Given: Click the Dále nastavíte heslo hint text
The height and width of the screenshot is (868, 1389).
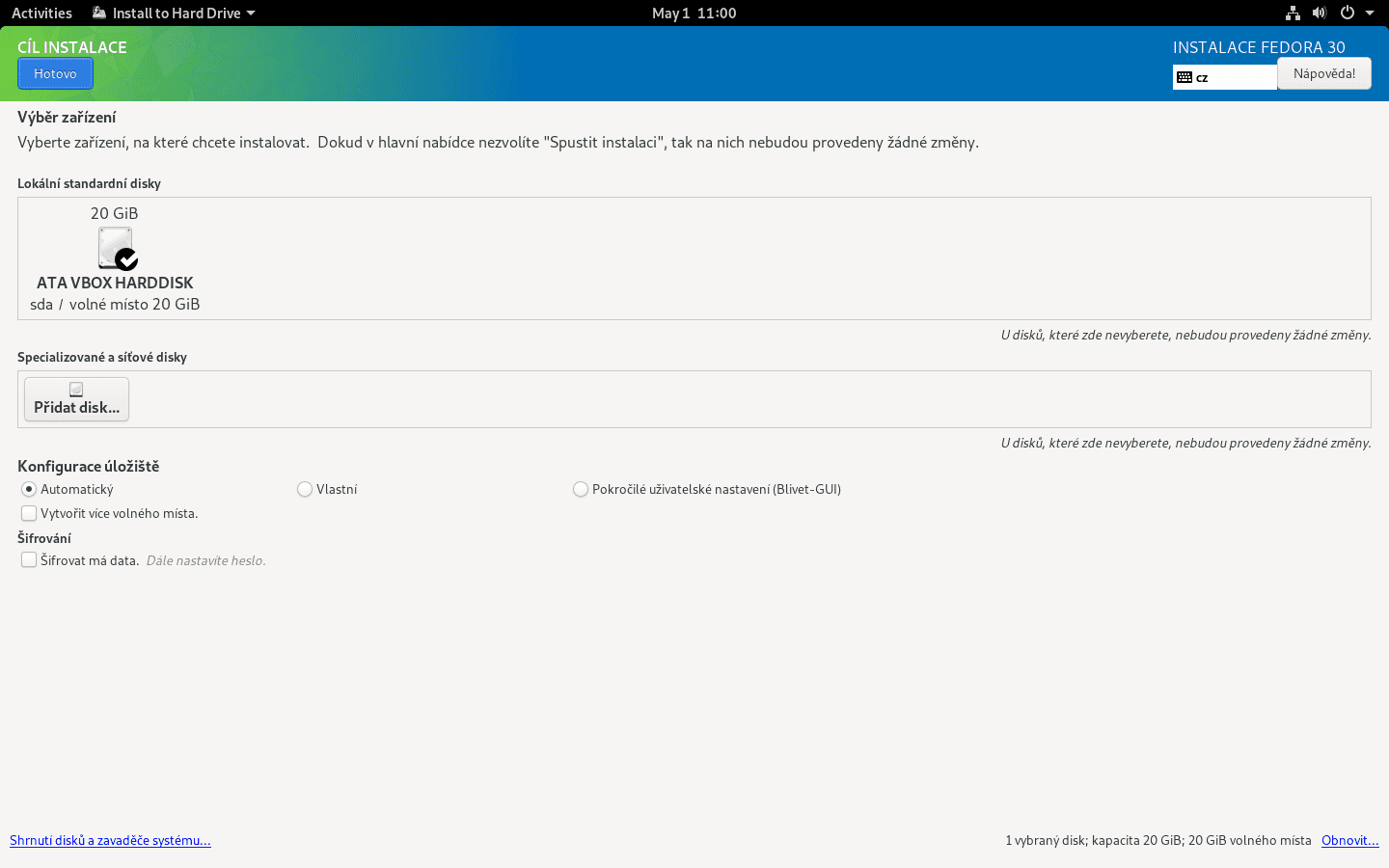Looking at the screenshot, I should (x=205, y=560).
